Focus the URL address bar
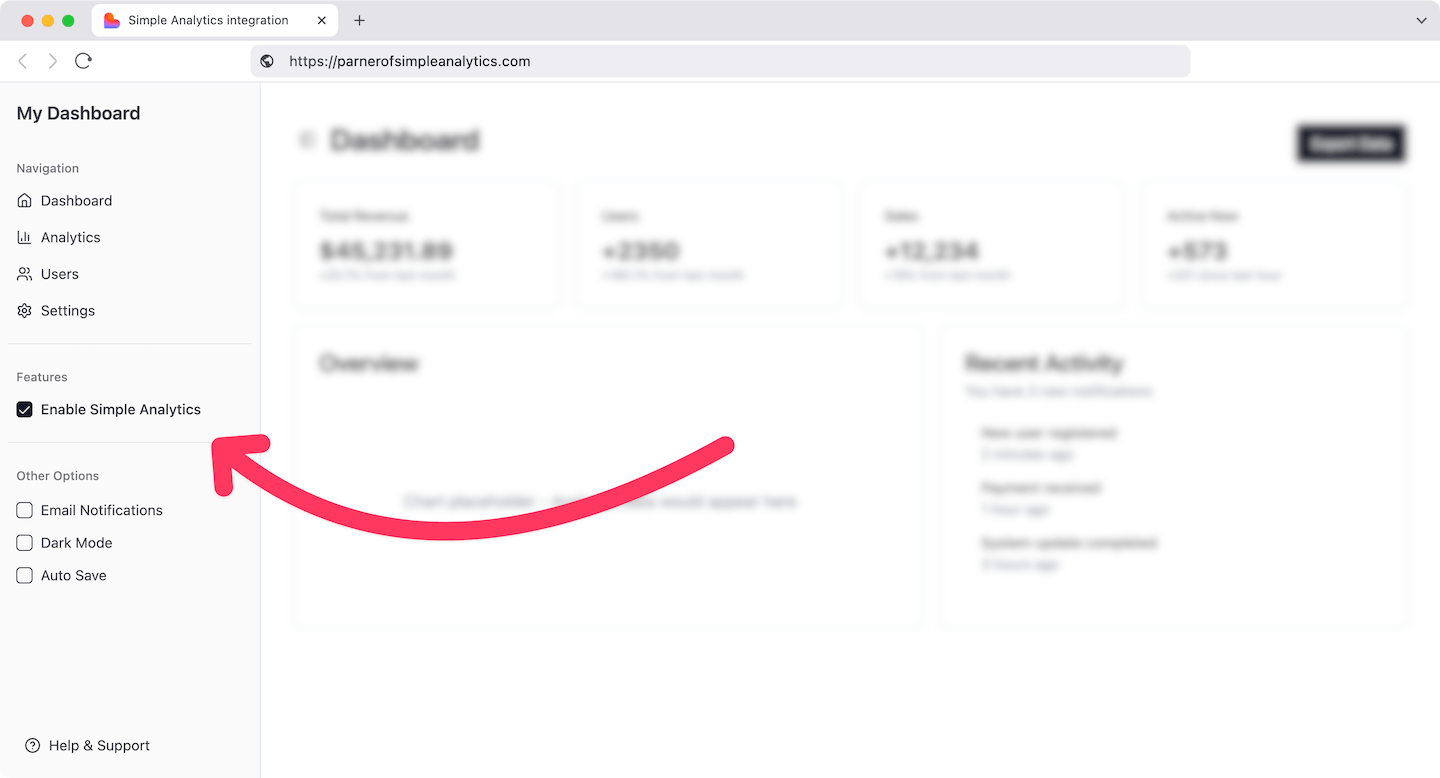This screenshot has width=1440, height=778. point(720,61)
